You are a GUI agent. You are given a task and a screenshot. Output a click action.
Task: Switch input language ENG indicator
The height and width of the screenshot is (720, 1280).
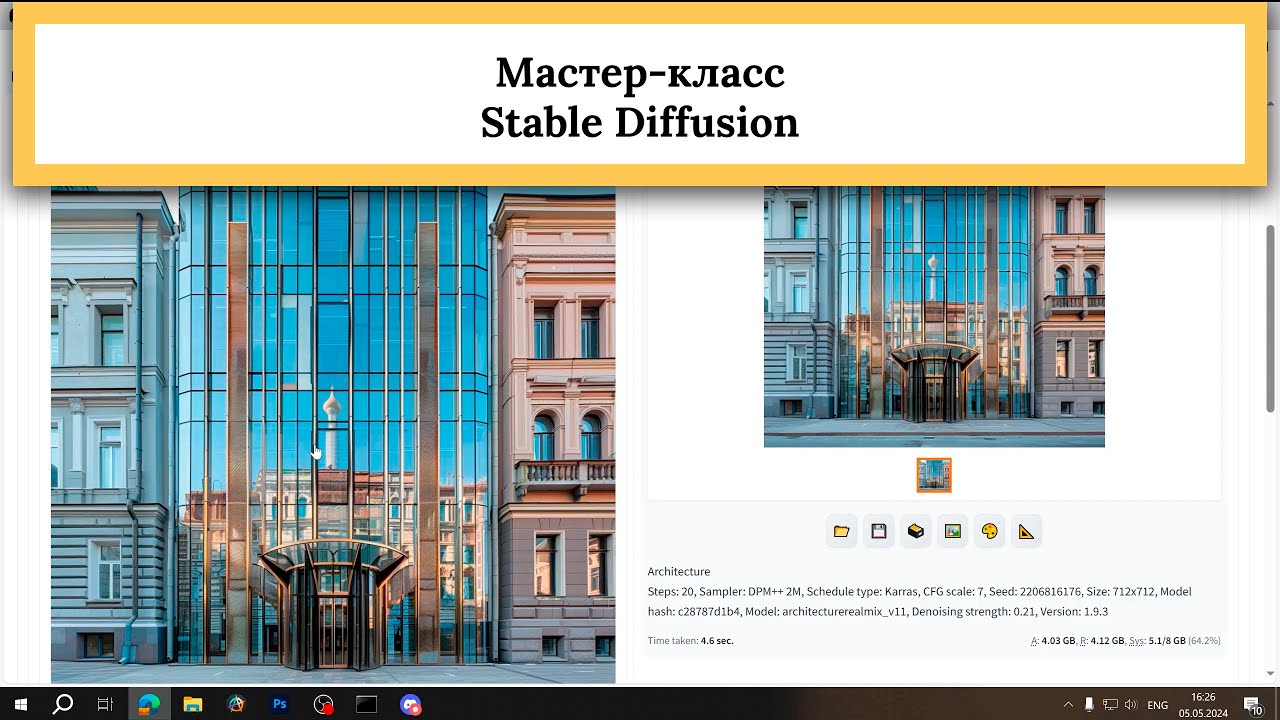click(1158, 705)
